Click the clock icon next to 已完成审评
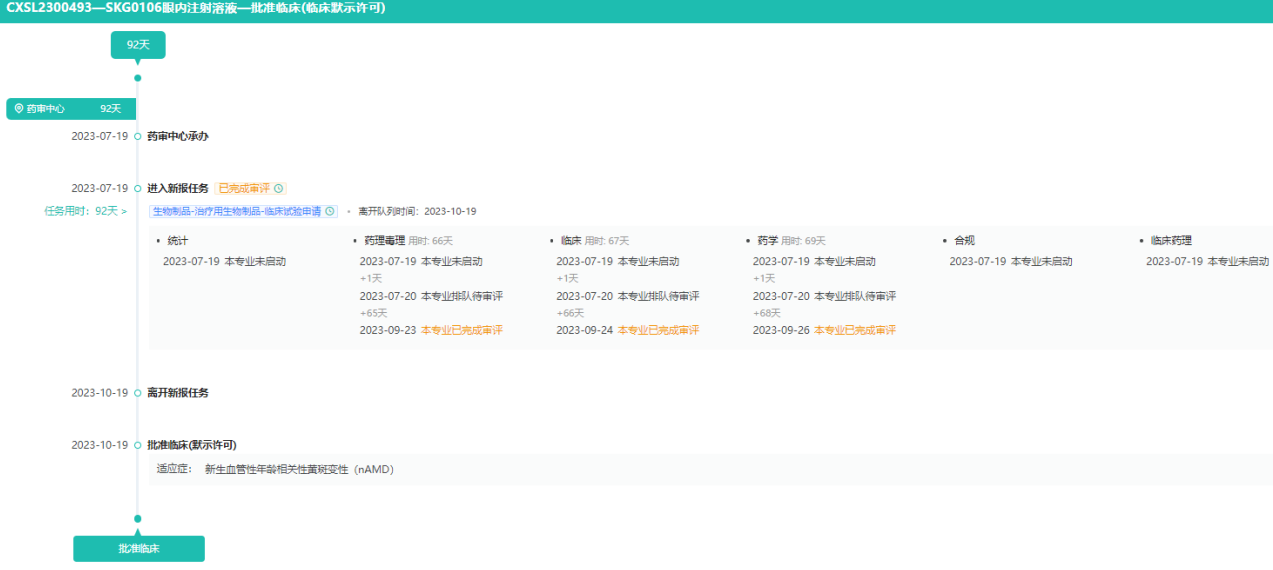Viewport: 1273px width, 570px height. [x=279, y=188]
